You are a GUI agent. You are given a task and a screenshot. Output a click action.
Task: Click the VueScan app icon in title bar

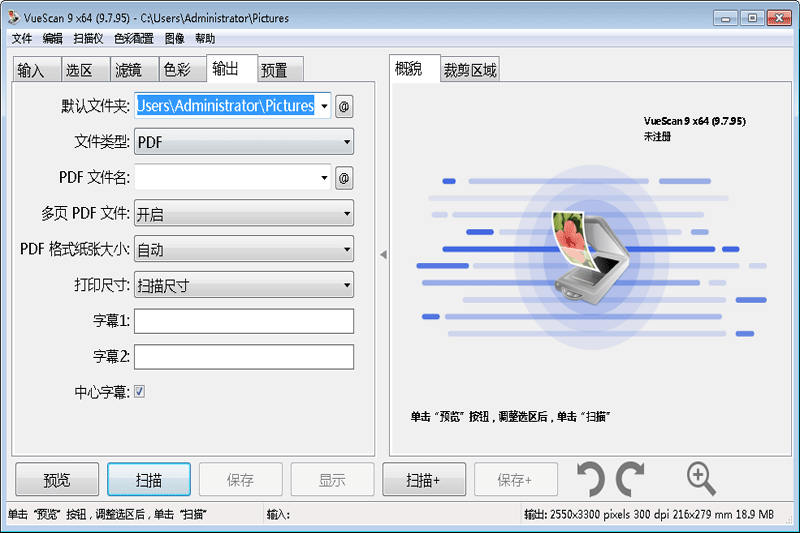pos(14,17)
